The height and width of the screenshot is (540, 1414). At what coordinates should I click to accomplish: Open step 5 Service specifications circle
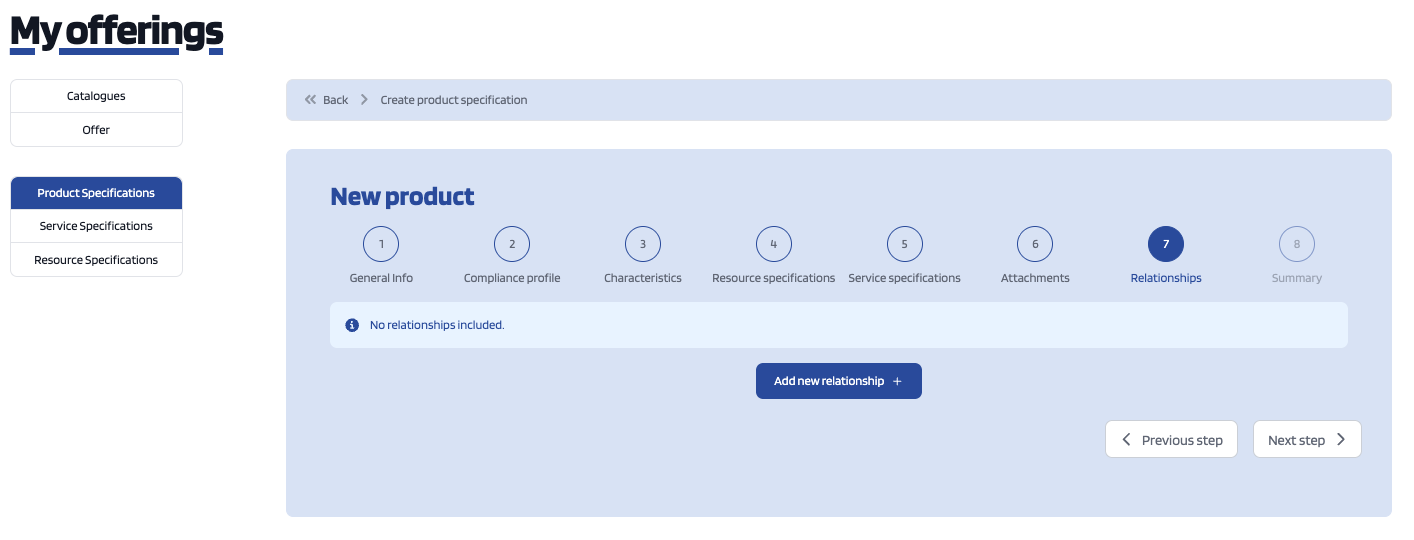pyautogui.click(x=904, y=244)
